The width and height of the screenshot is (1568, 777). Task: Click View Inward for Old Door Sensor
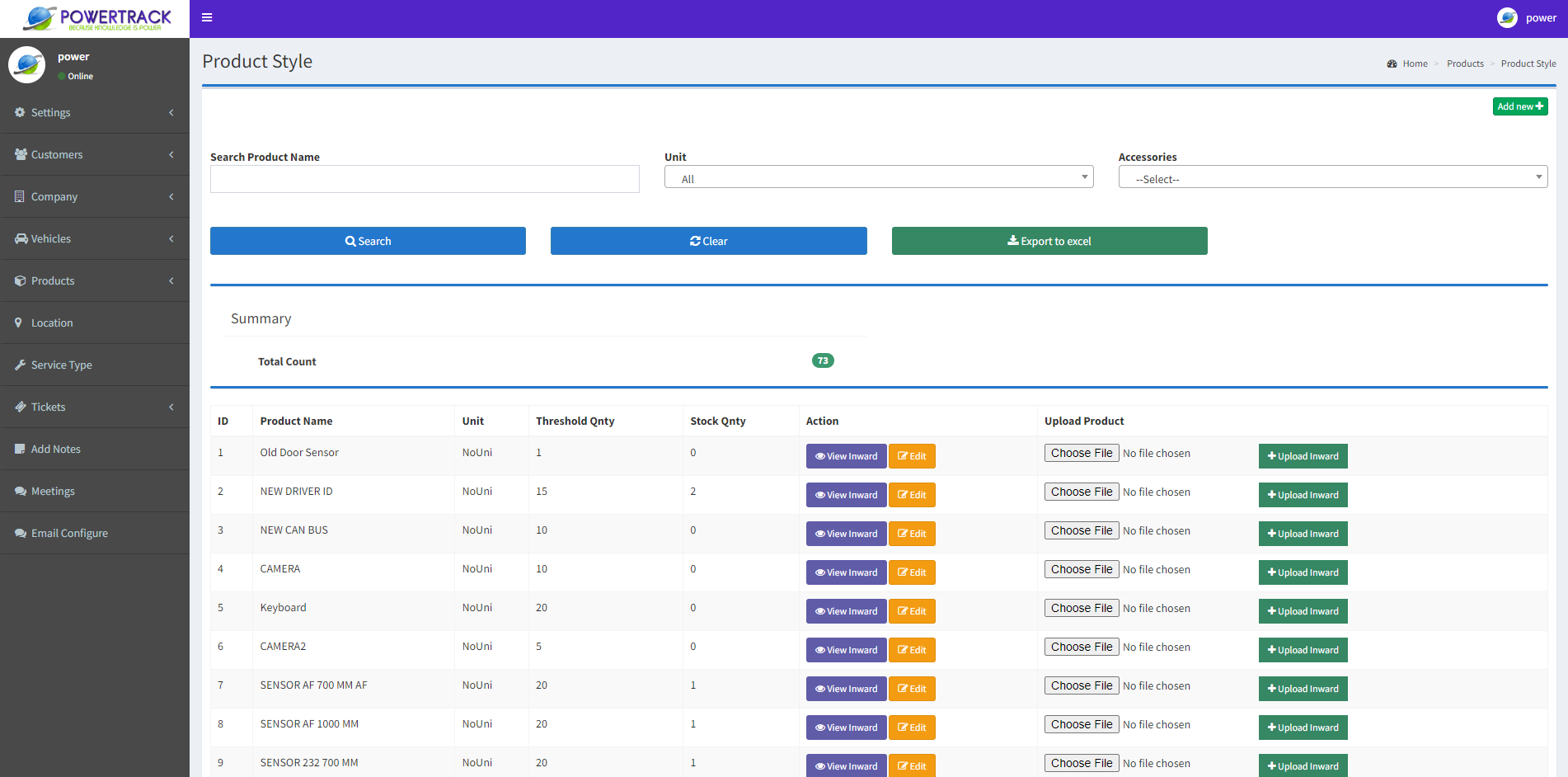846,456
